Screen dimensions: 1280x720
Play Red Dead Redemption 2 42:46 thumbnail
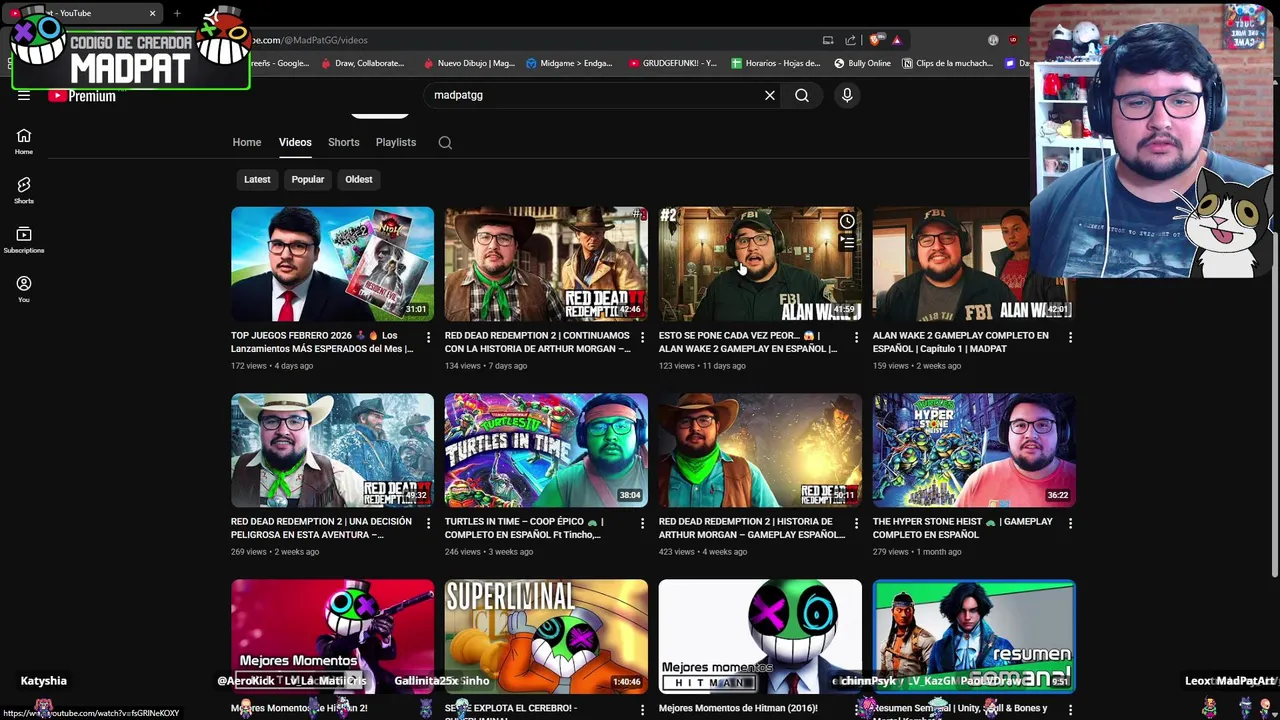(546, 264)
